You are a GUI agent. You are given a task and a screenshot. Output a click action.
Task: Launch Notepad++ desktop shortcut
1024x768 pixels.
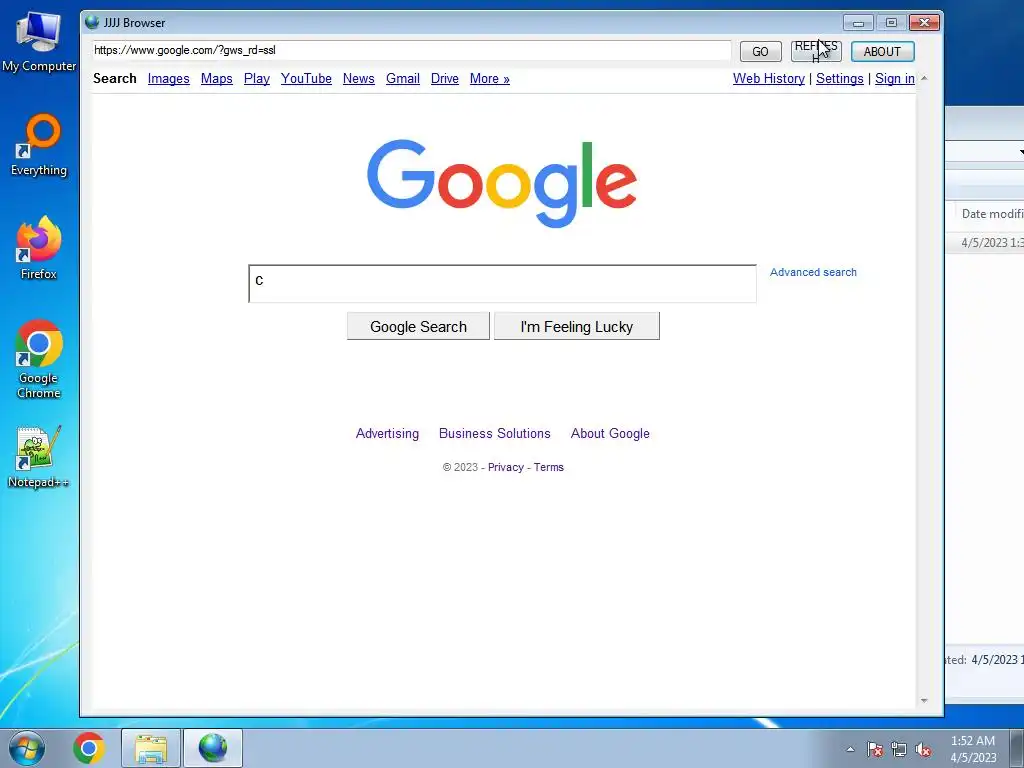click(x=39, y=457)
